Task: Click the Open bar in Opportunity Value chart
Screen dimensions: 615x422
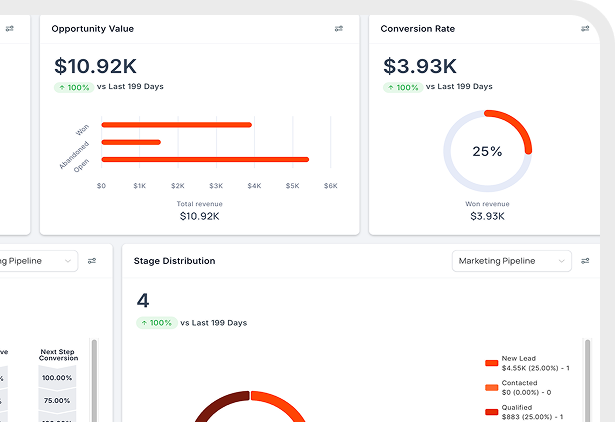Action: 205,159
